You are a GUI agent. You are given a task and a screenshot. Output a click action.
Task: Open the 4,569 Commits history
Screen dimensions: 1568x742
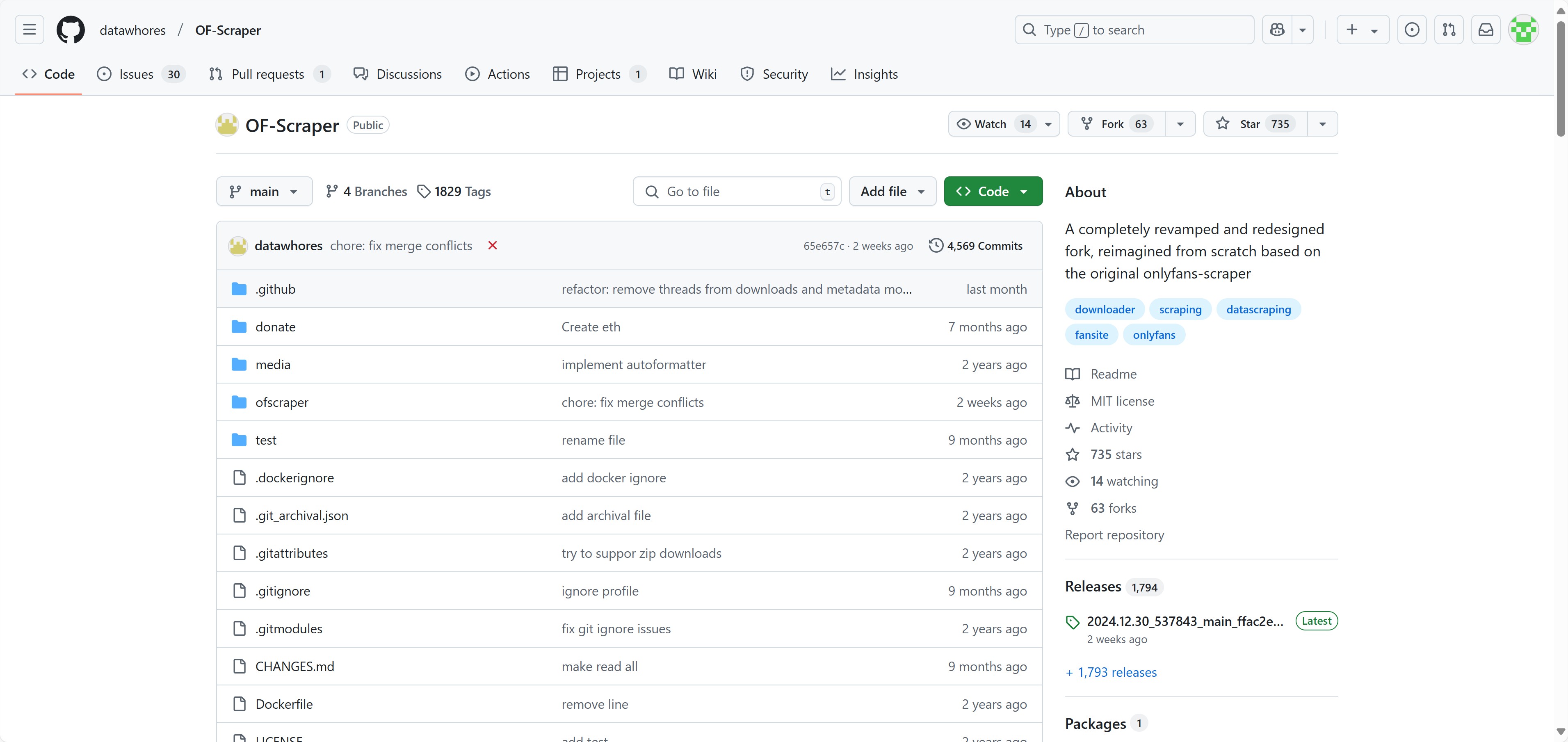[976, 245]
